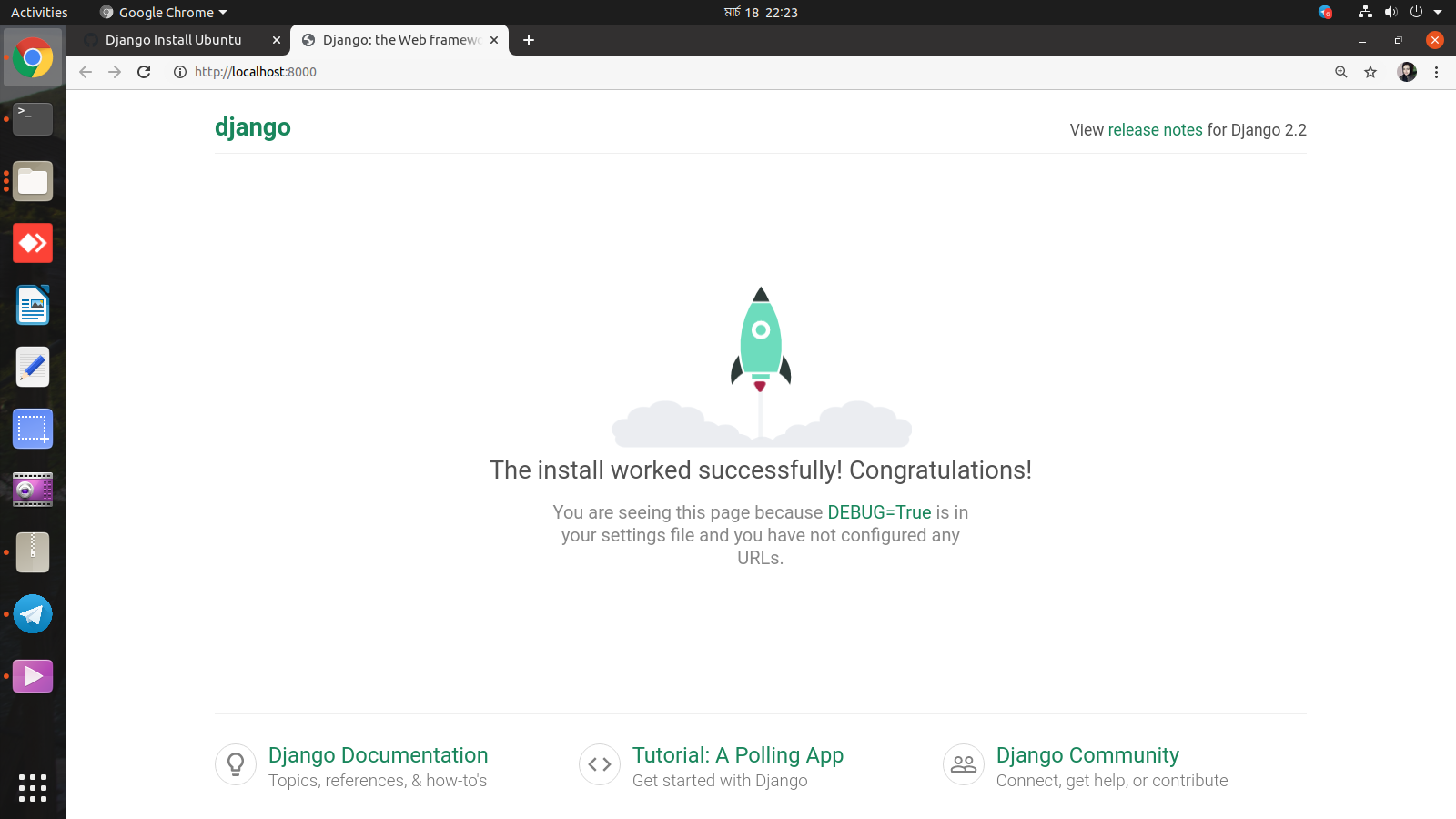Open Google Chrome from the dock
The height and width of the screenshot is (819, 1456).
click(x=33, y=58)
